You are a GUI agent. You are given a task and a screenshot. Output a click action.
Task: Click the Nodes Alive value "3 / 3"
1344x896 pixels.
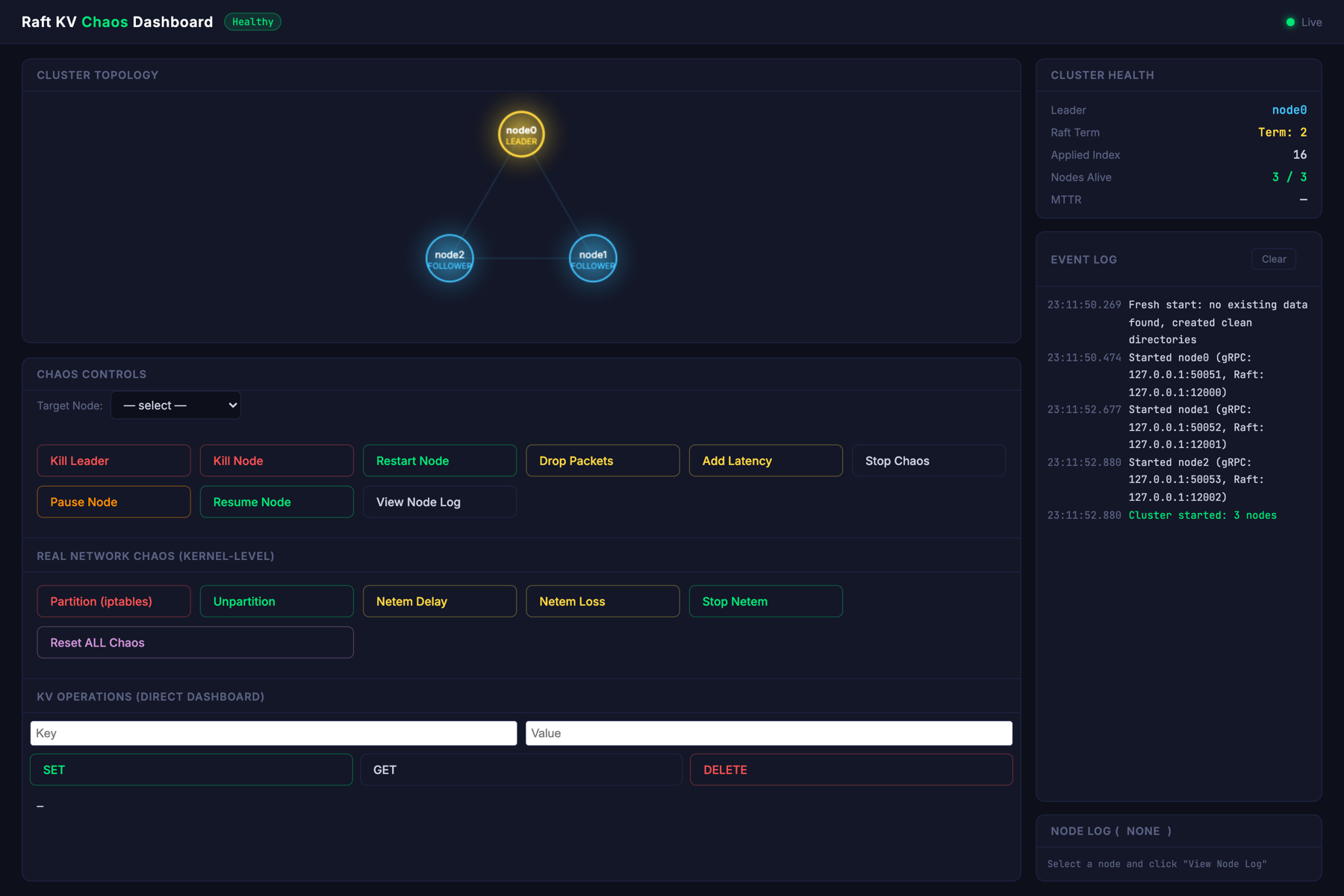1289,177
